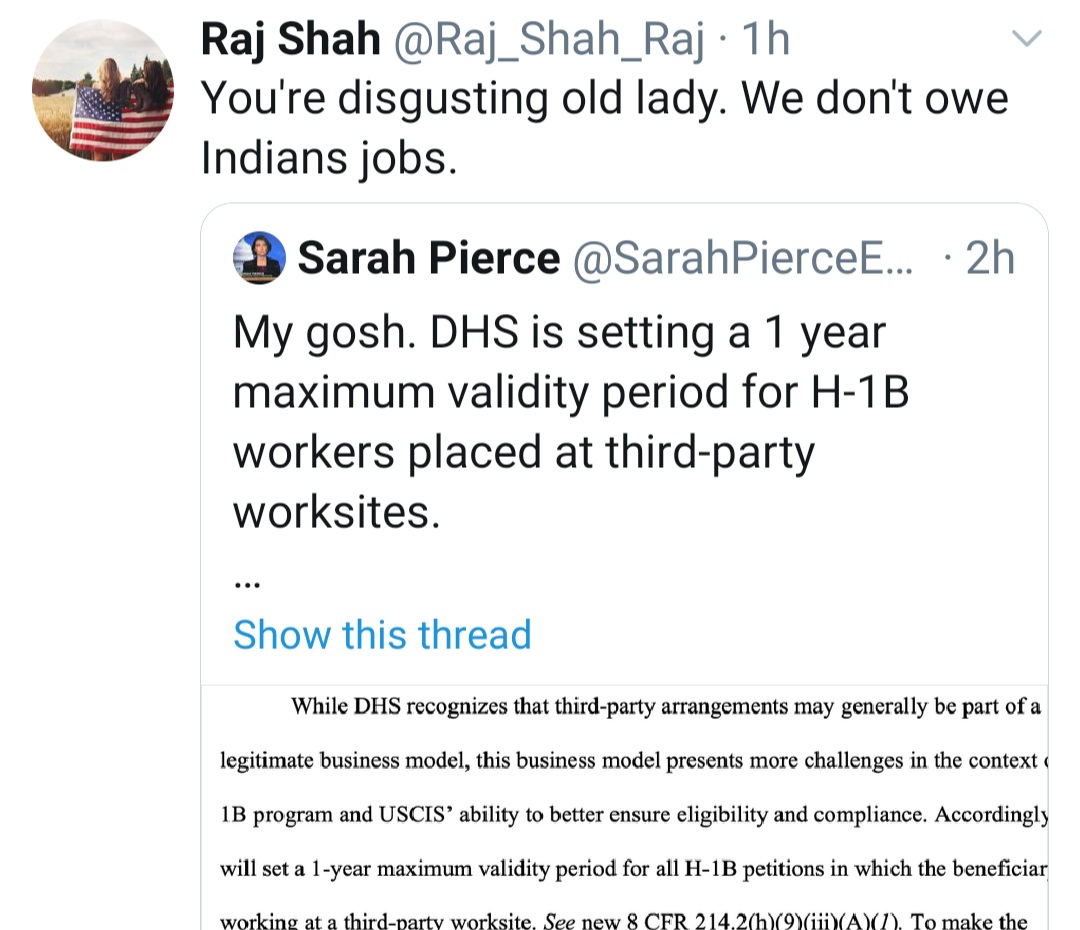Image resolution: width=1080 pixels, height=930 pixels.
Task: Click the @Raj_Shah_Raj handle
Action: coord(551,40)
